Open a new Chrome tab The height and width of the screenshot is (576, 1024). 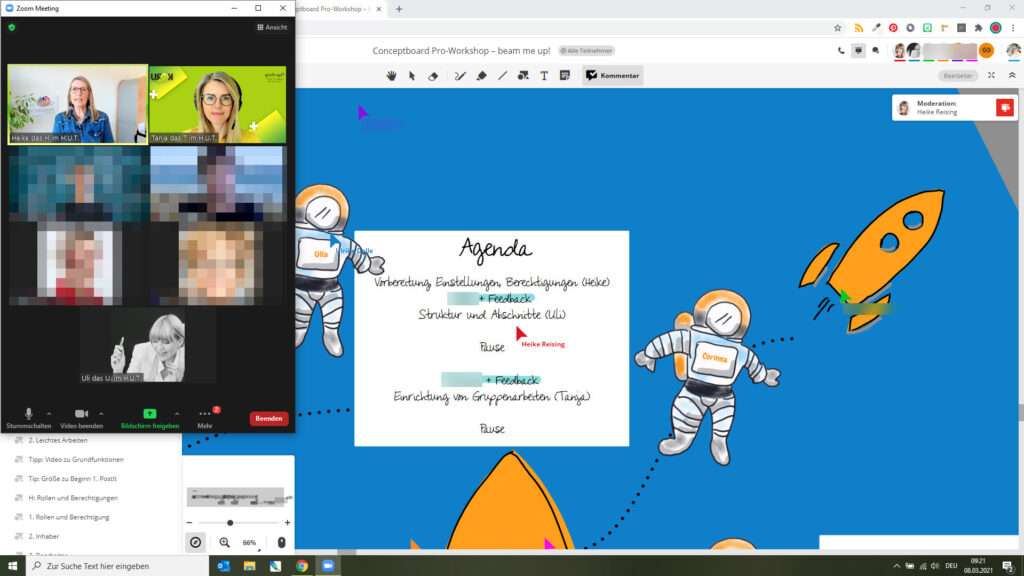[399, 9]
